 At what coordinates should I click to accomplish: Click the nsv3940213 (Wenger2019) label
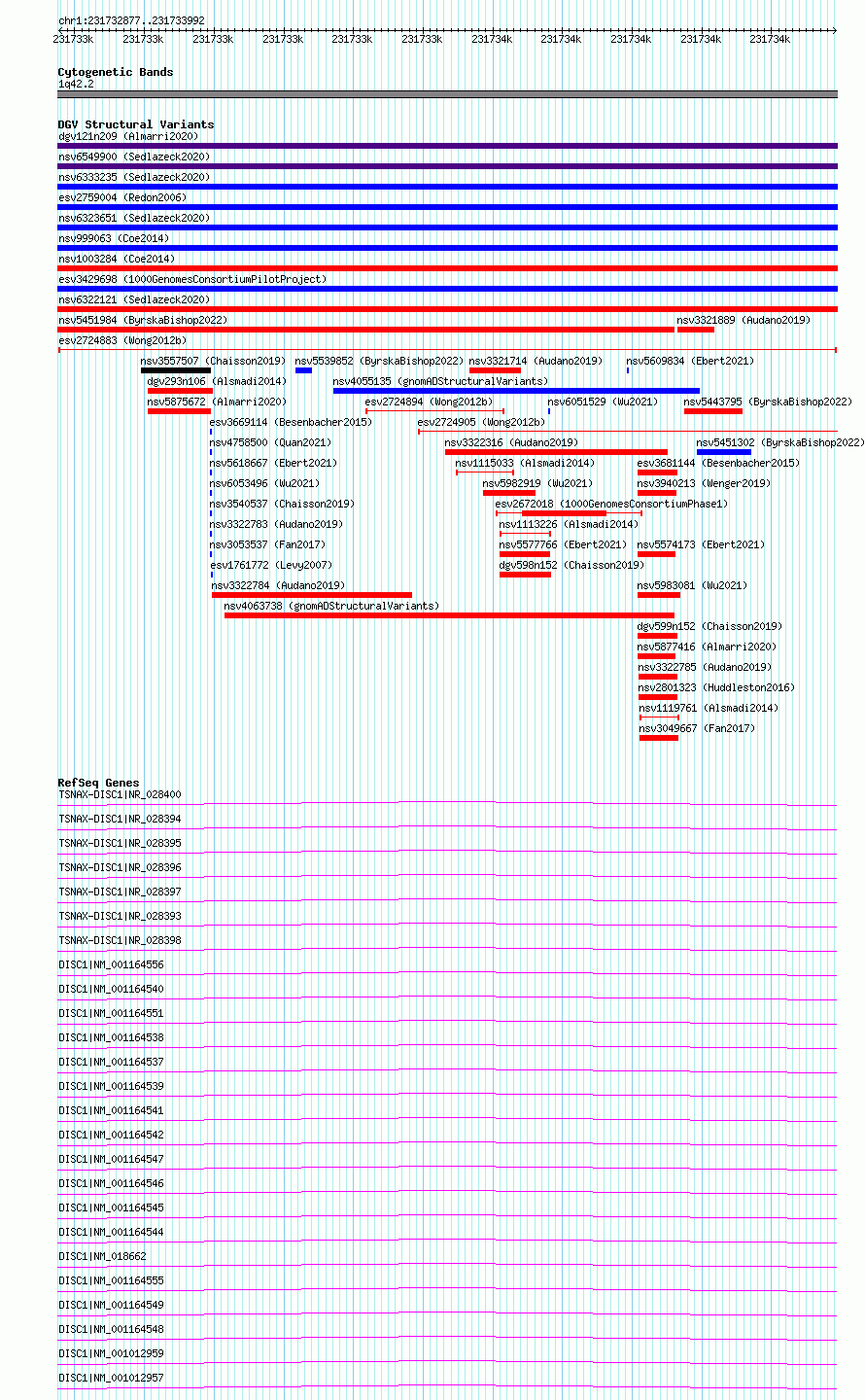704,483
